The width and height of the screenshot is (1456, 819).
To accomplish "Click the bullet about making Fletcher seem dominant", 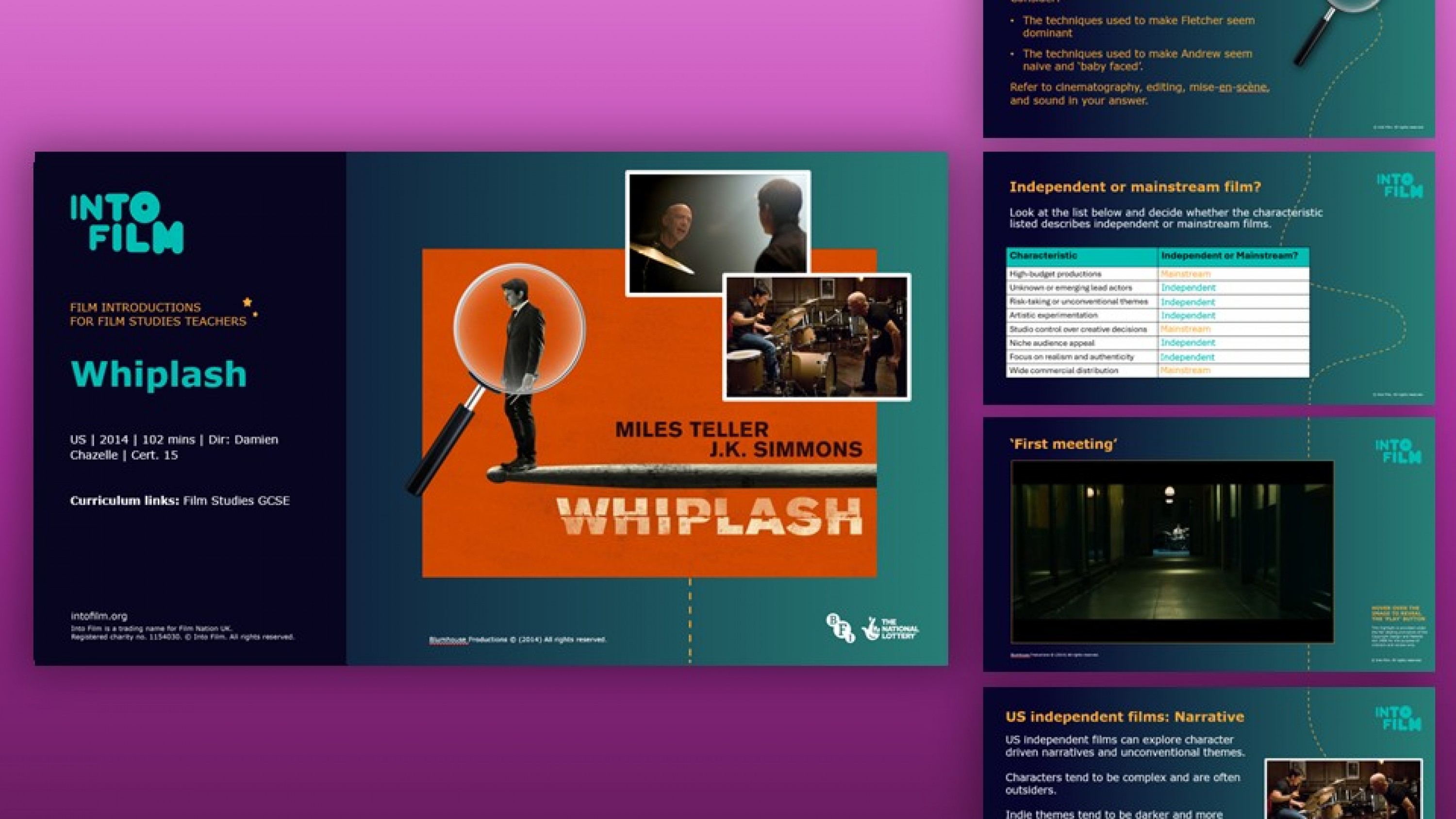I will (x=1138, y=27).
